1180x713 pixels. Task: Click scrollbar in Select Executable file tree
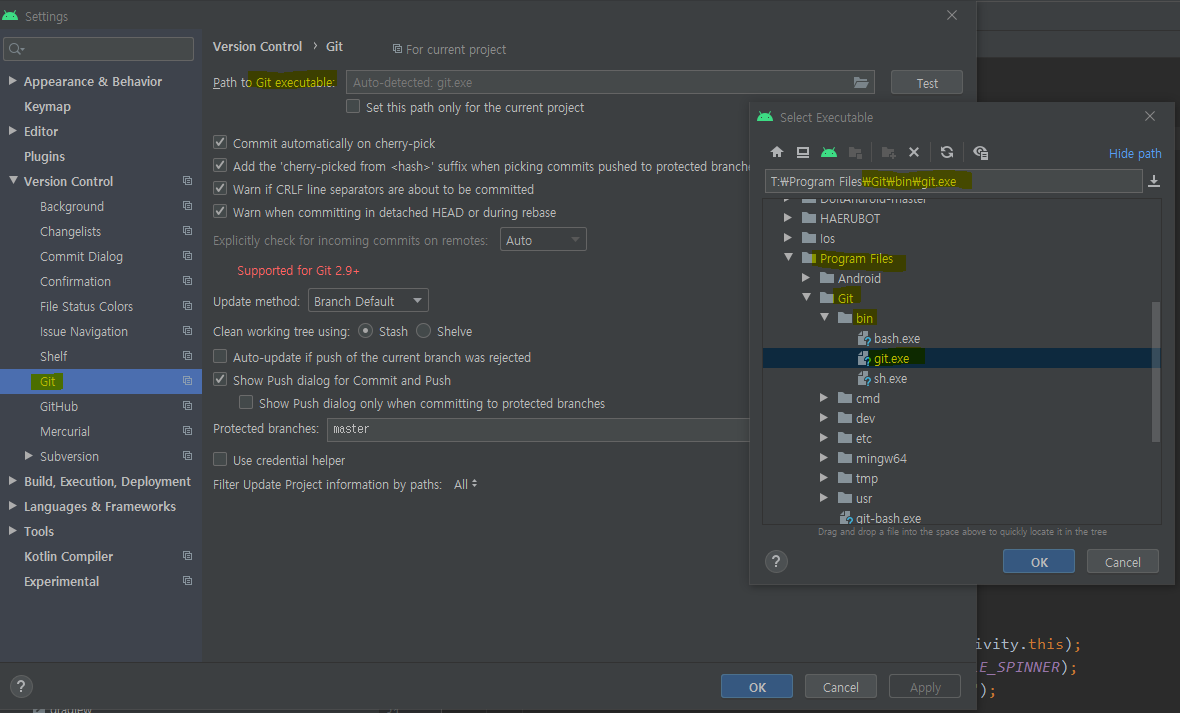tap(1156, 371)
